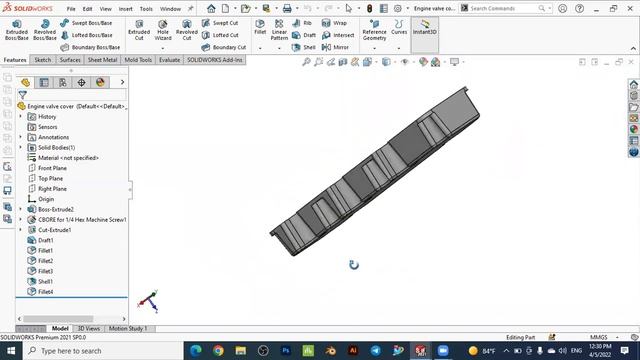Image resolution: width=640 pixels, height=360 pixels.
Task: Switch to the 3D Views tab
Action: tap(89, 329)
